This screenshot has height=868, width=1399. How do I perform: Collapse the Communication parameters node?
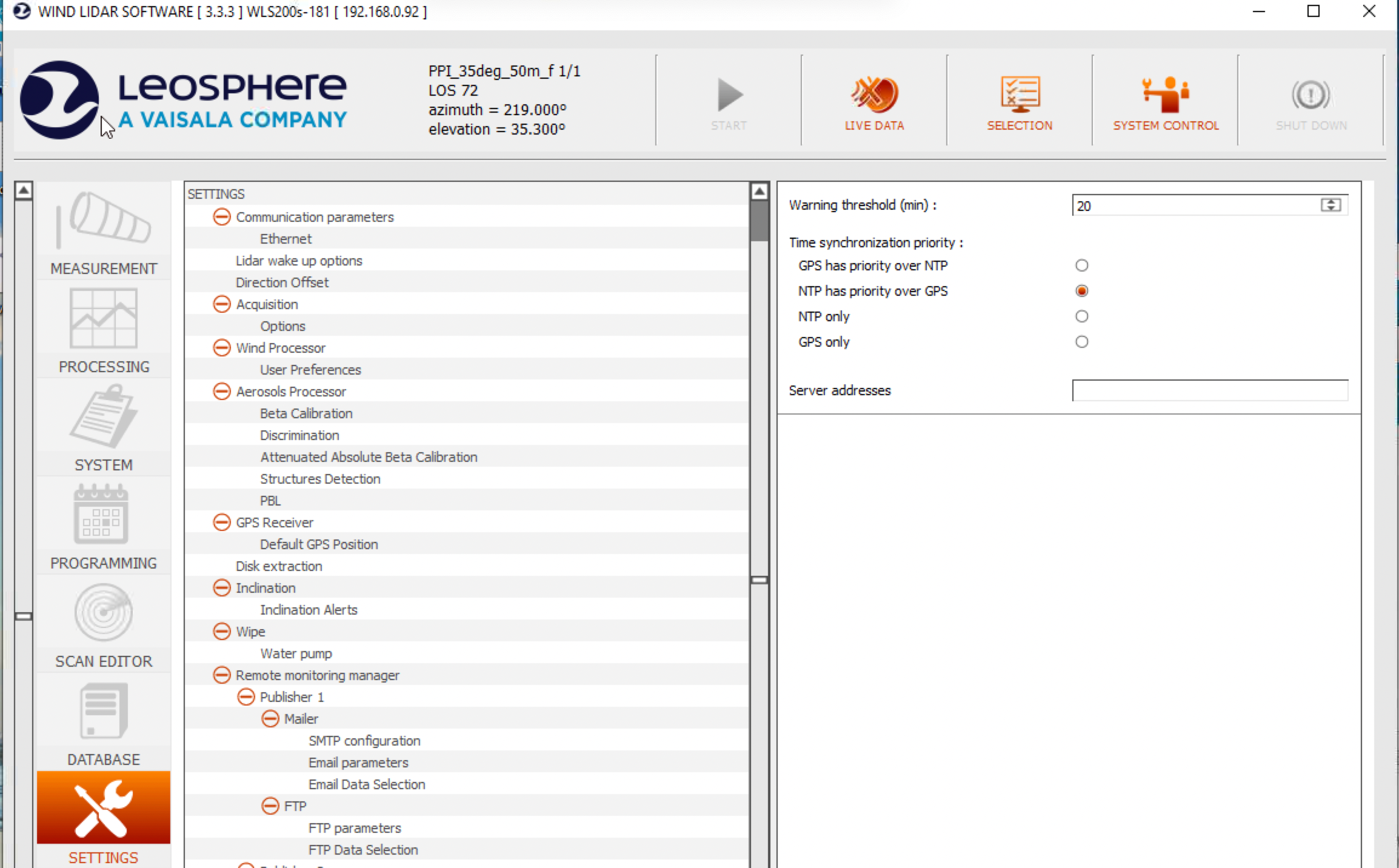[222, 217]
